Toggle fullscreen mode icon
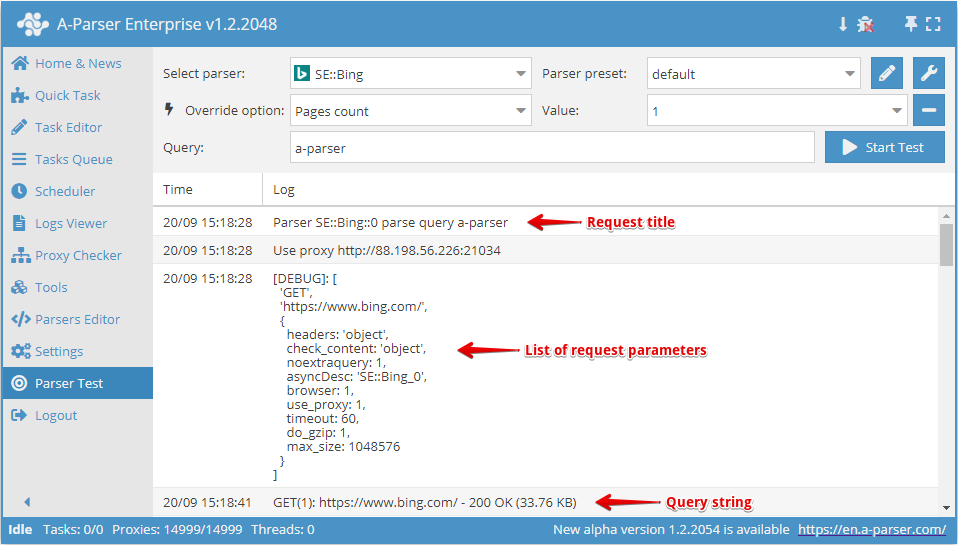This screenshot has width=958, height=545. pyautogui.click(x=934, y=24)
